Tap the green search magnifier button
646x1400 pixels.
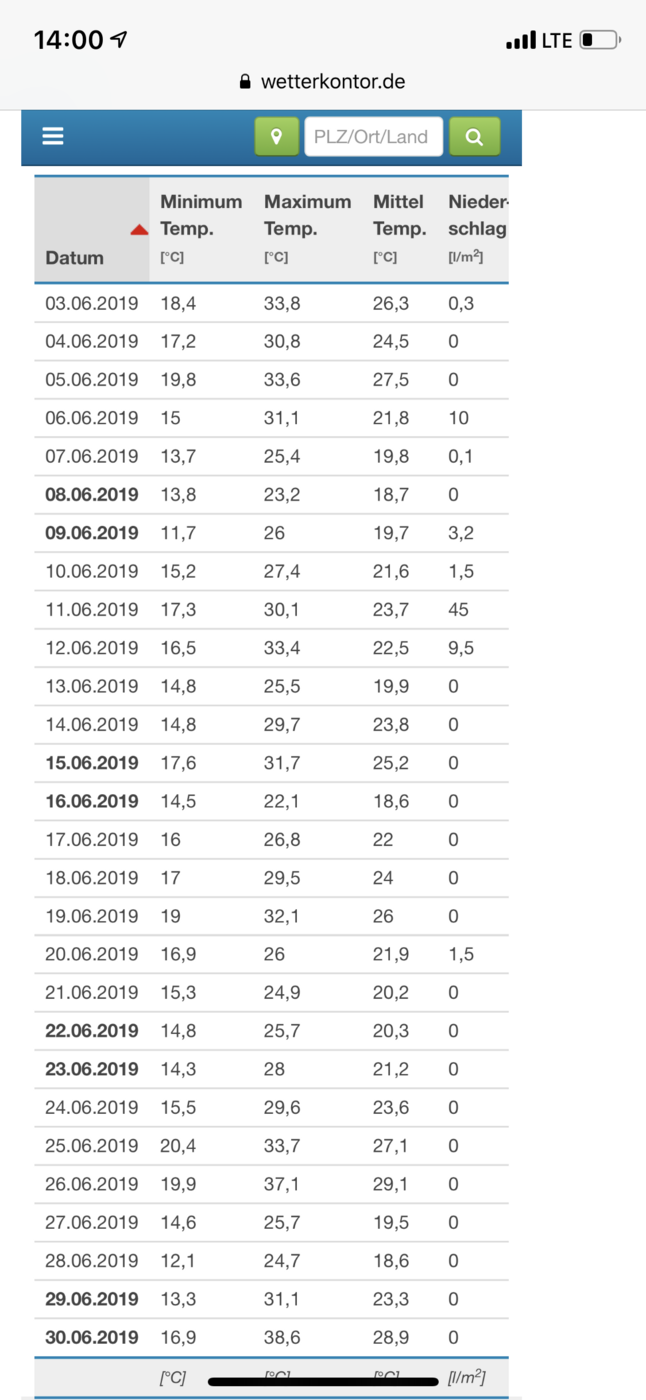(x=475, y=136)
